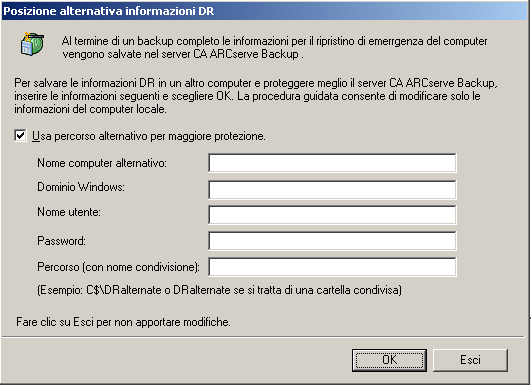Click the 'Per salvare le informazioni DR' paragraph

256,96
